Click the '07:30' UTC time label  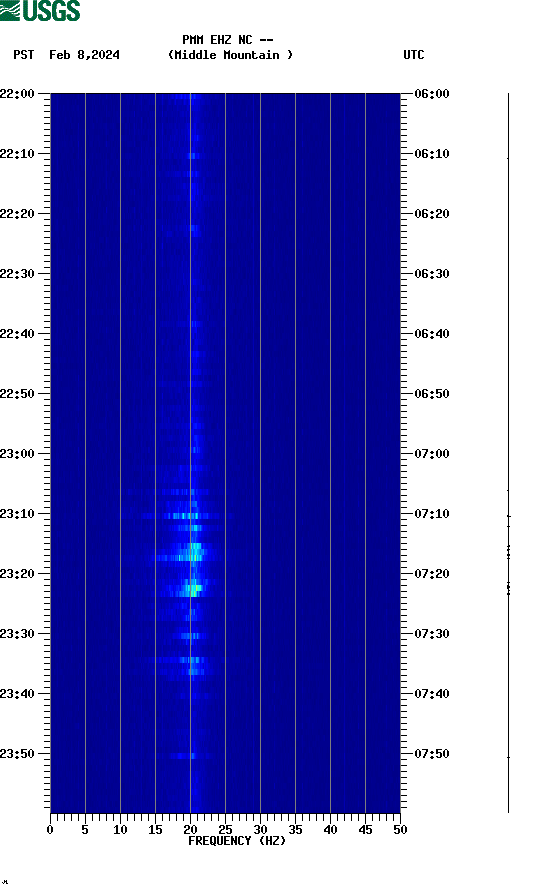432,634
